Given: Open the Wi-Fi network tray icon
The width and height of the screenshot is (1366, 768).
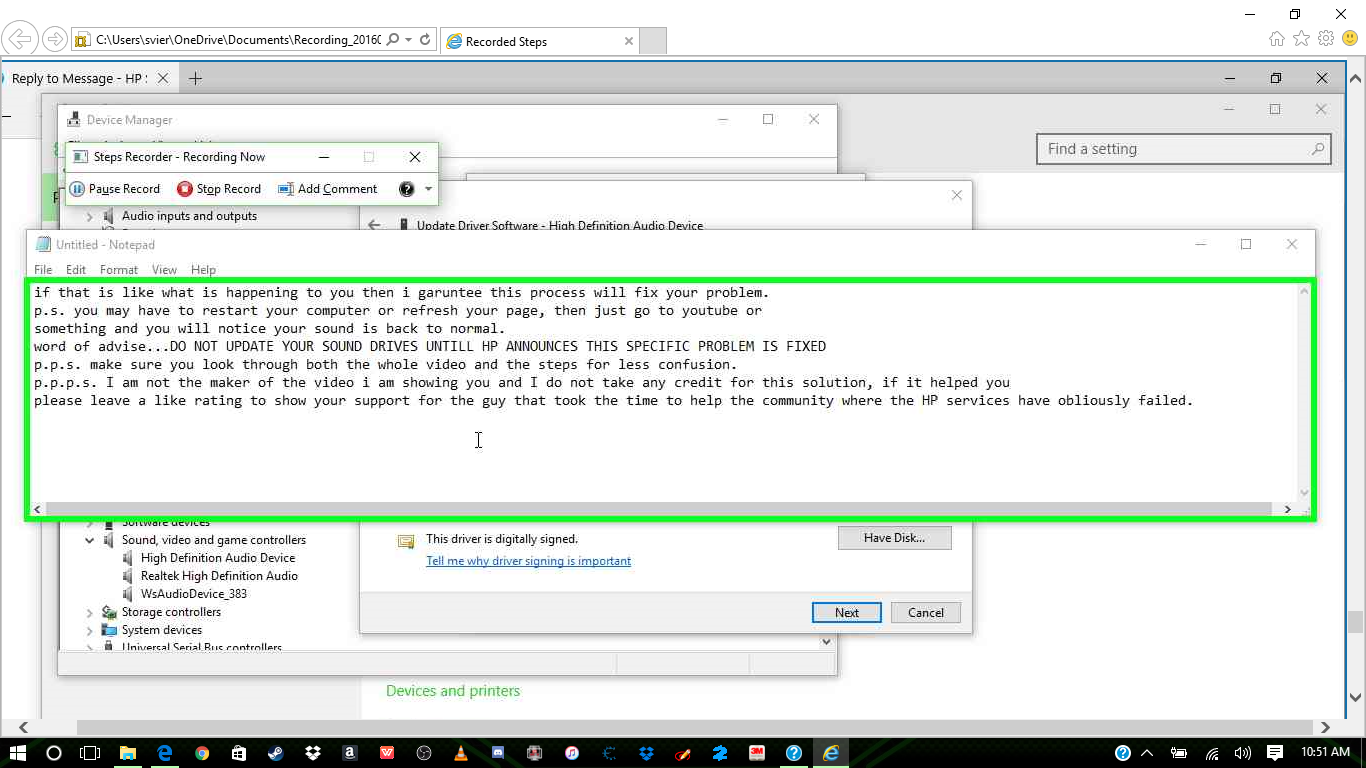Looking at the screenshot, I should [1212, 753].
